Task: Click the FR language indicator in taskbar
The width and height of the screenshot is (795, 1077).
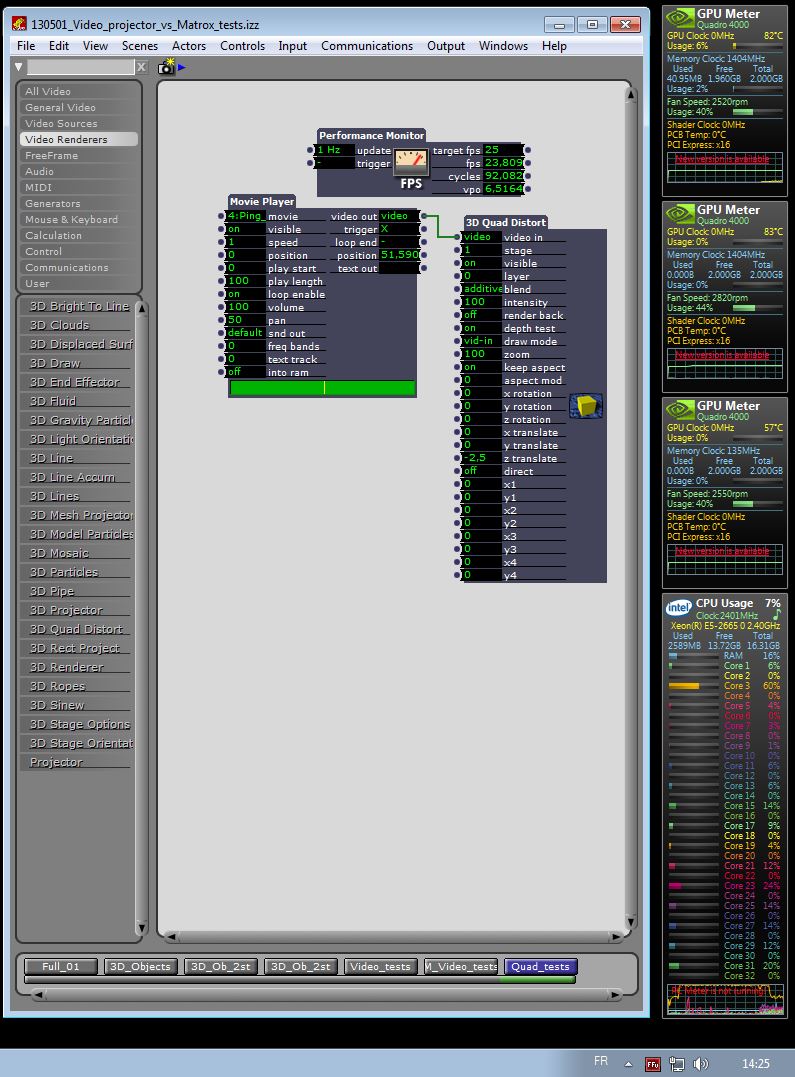Action: pyautogui.click(x=601, y=1061)
